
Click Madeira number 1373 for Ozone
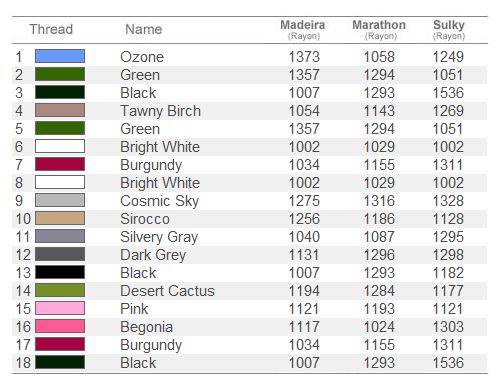[x=304, y=57]
